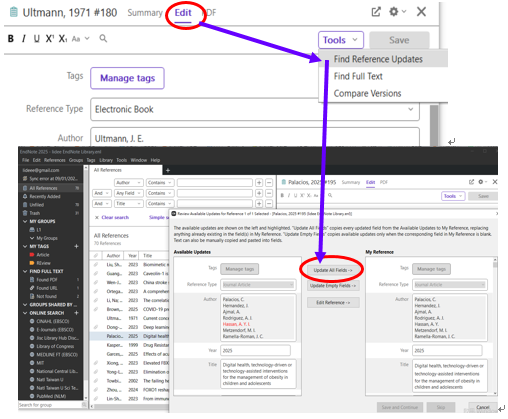Open Tools dropdown in Ultmann panel

pos(341,40)
